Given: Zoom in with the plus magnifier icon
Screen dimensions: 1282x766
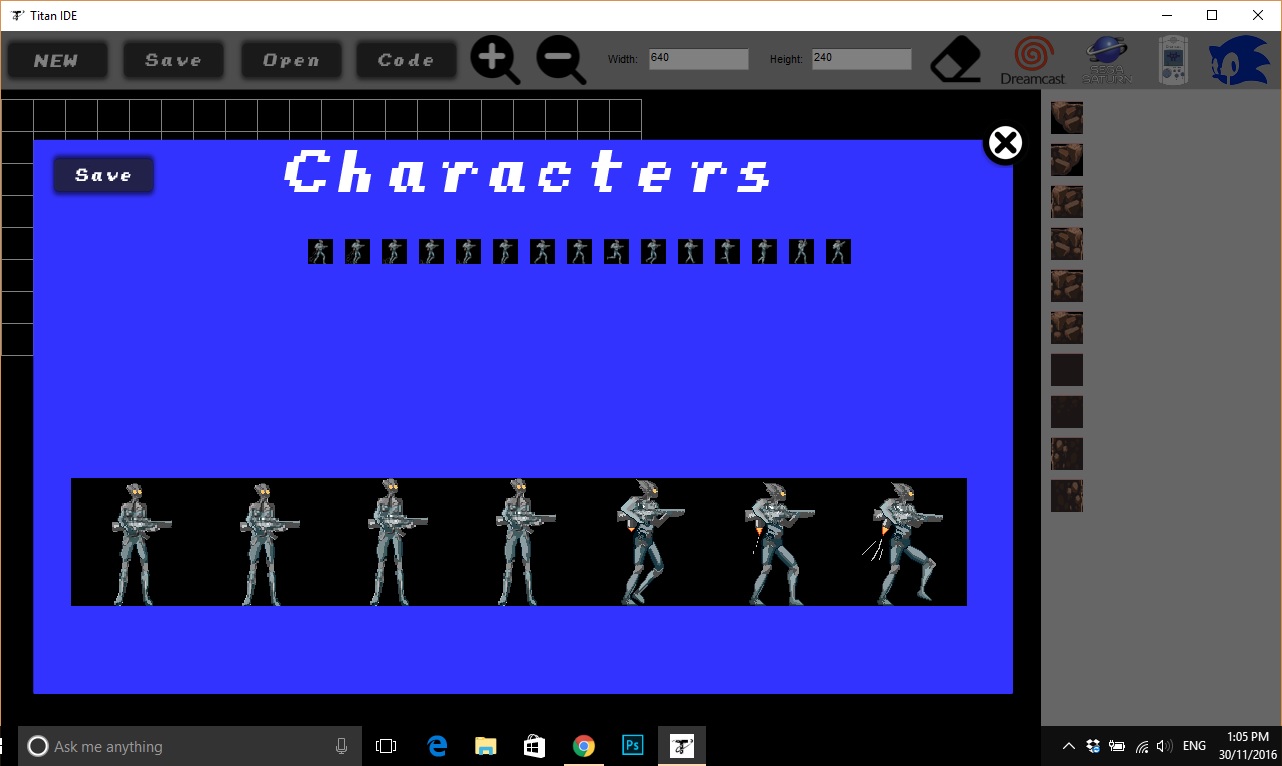Looking at the screenshot, I should pyautogui.click(x=495, y=60).
